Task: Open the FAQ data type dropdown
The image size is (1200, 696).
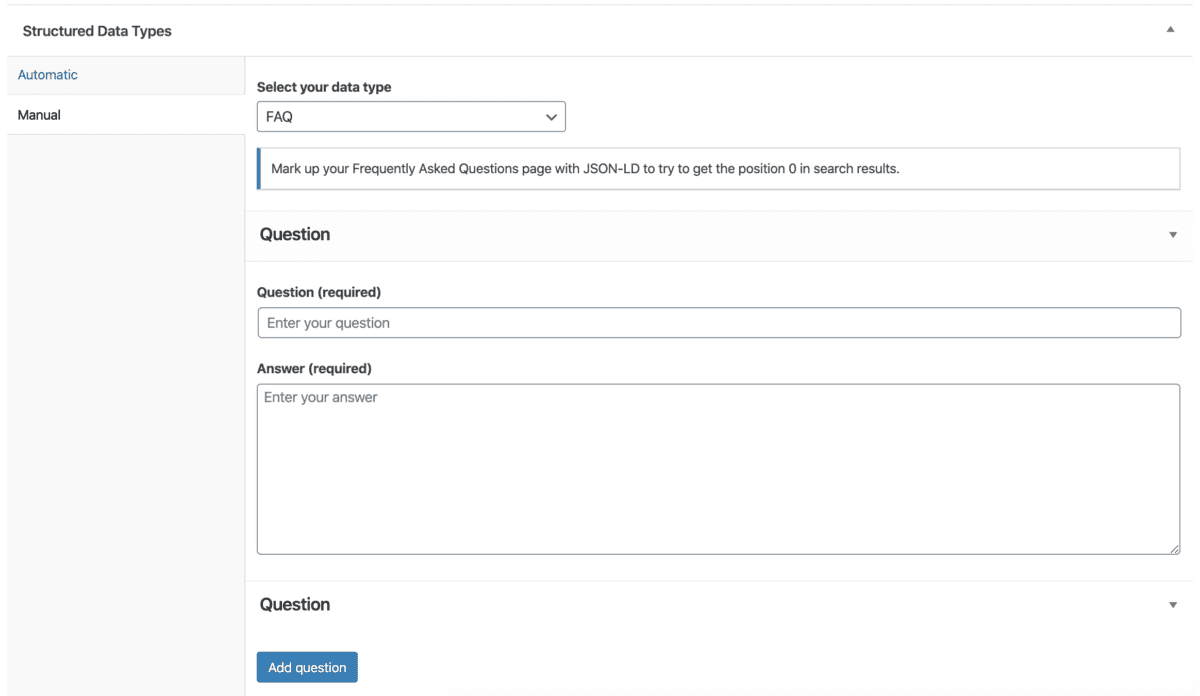Action: (411, 117)
